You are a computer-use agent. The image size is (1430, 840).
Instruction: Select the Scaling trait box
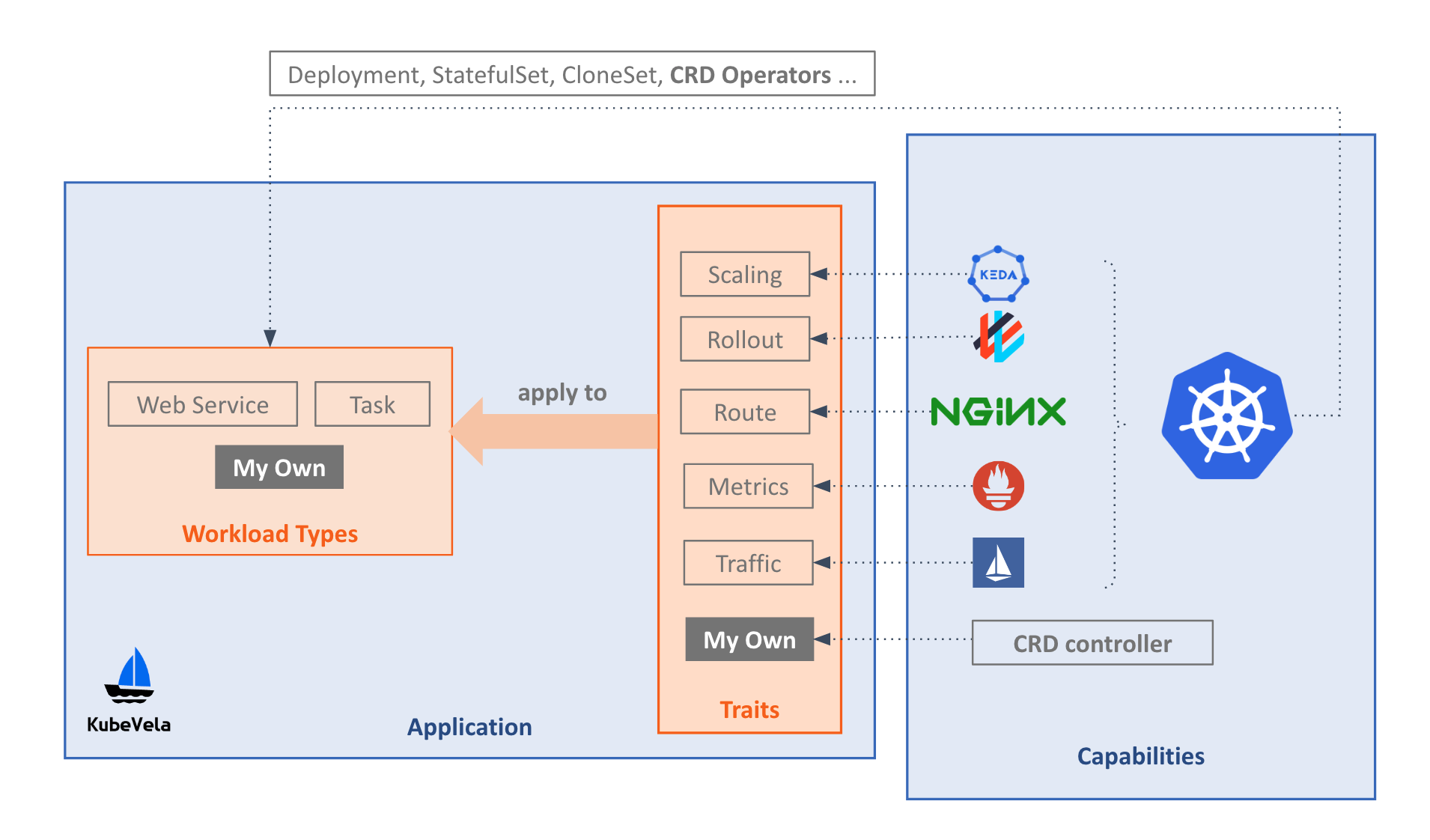click(x=744, y=274)
